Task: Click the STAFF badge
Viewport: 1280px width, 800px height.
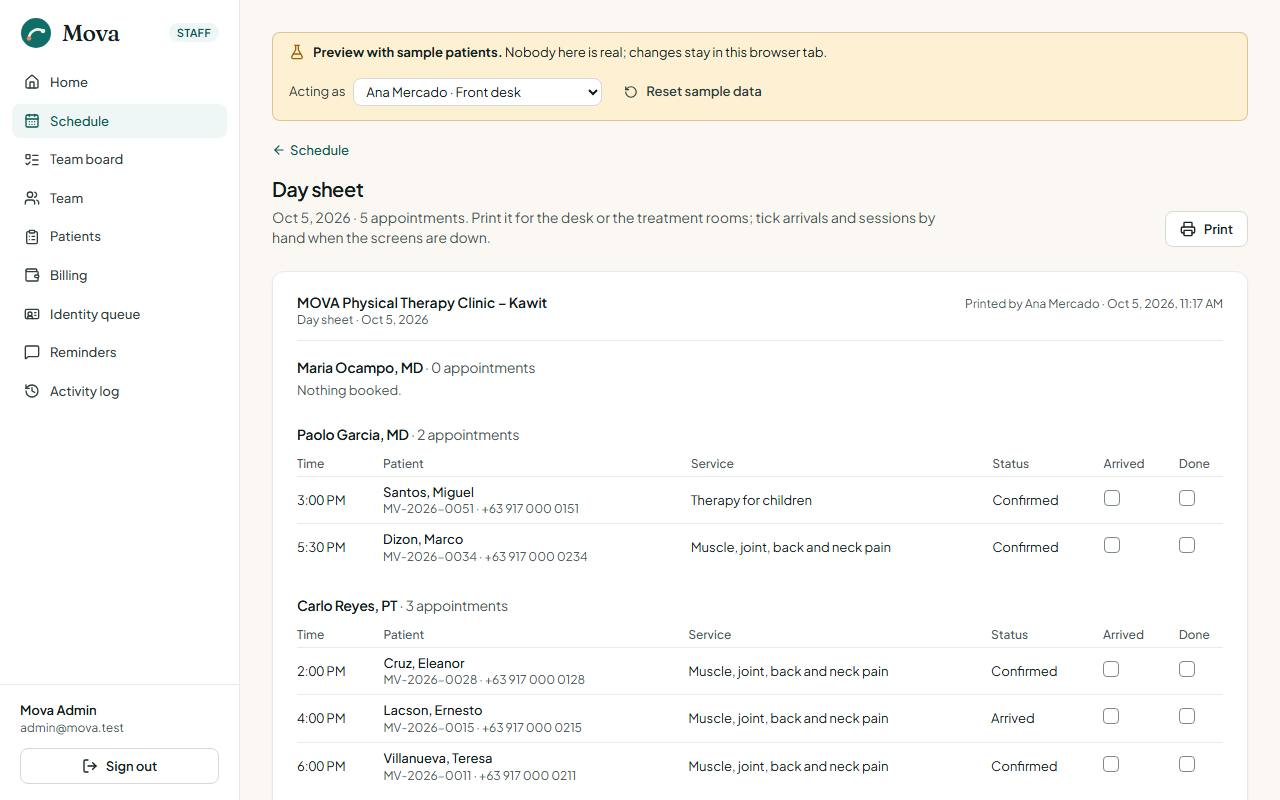Action: click(194, 33)
